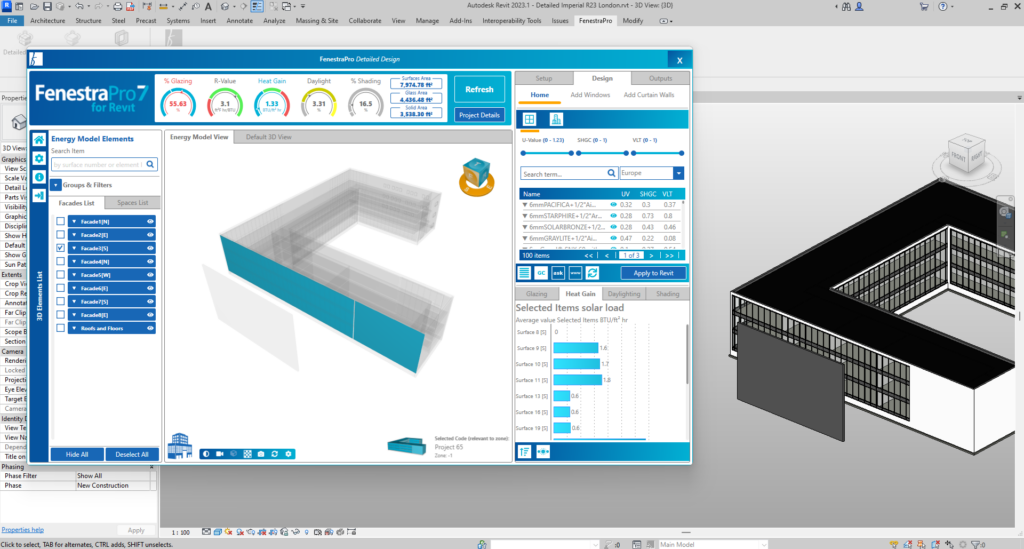Open Properties help link in Revit

click(x=23, y=530)
